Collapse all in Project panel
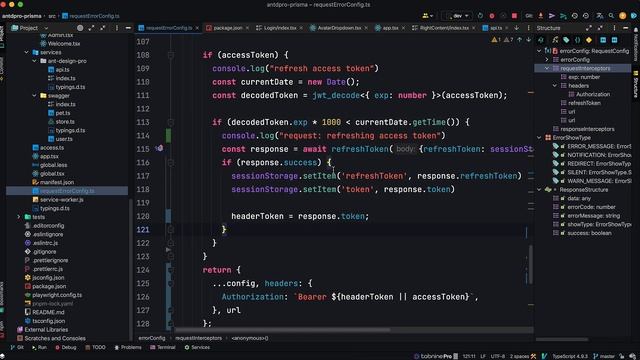Screen dimensions: 640x360 (x=103, y=28)
